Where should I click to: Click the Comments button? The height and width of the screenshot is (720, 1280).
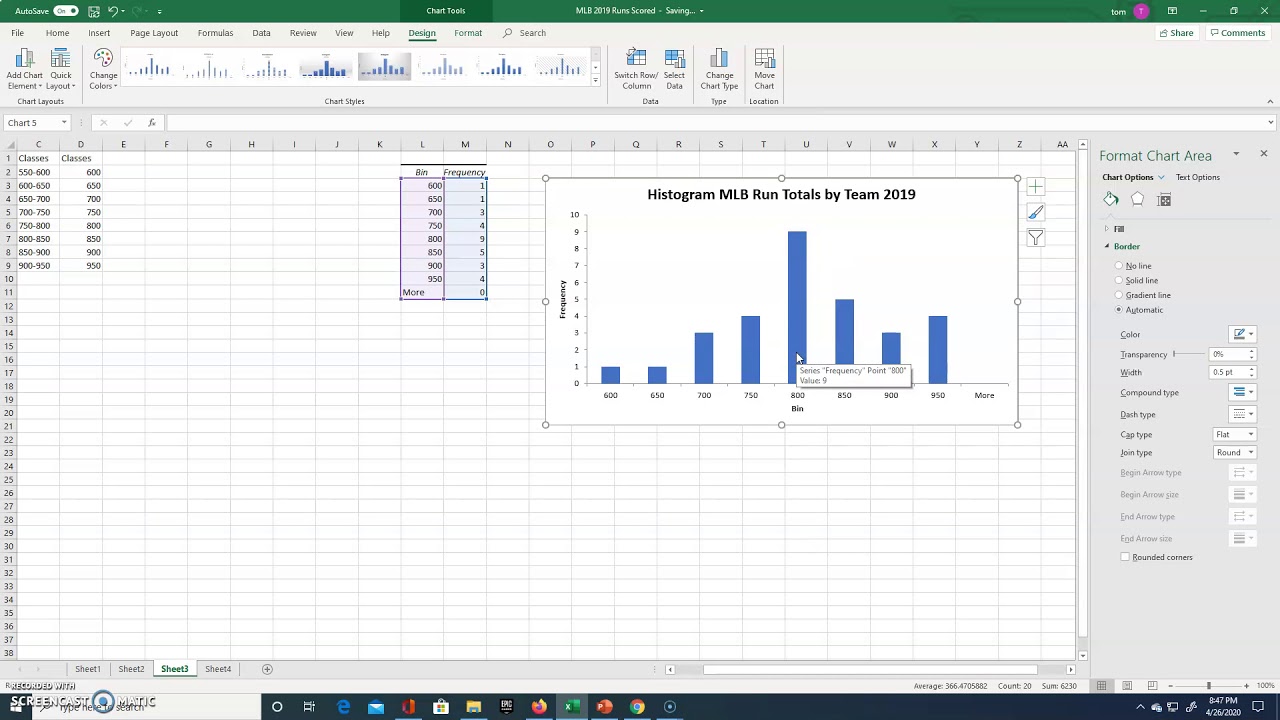[1237, 33]
